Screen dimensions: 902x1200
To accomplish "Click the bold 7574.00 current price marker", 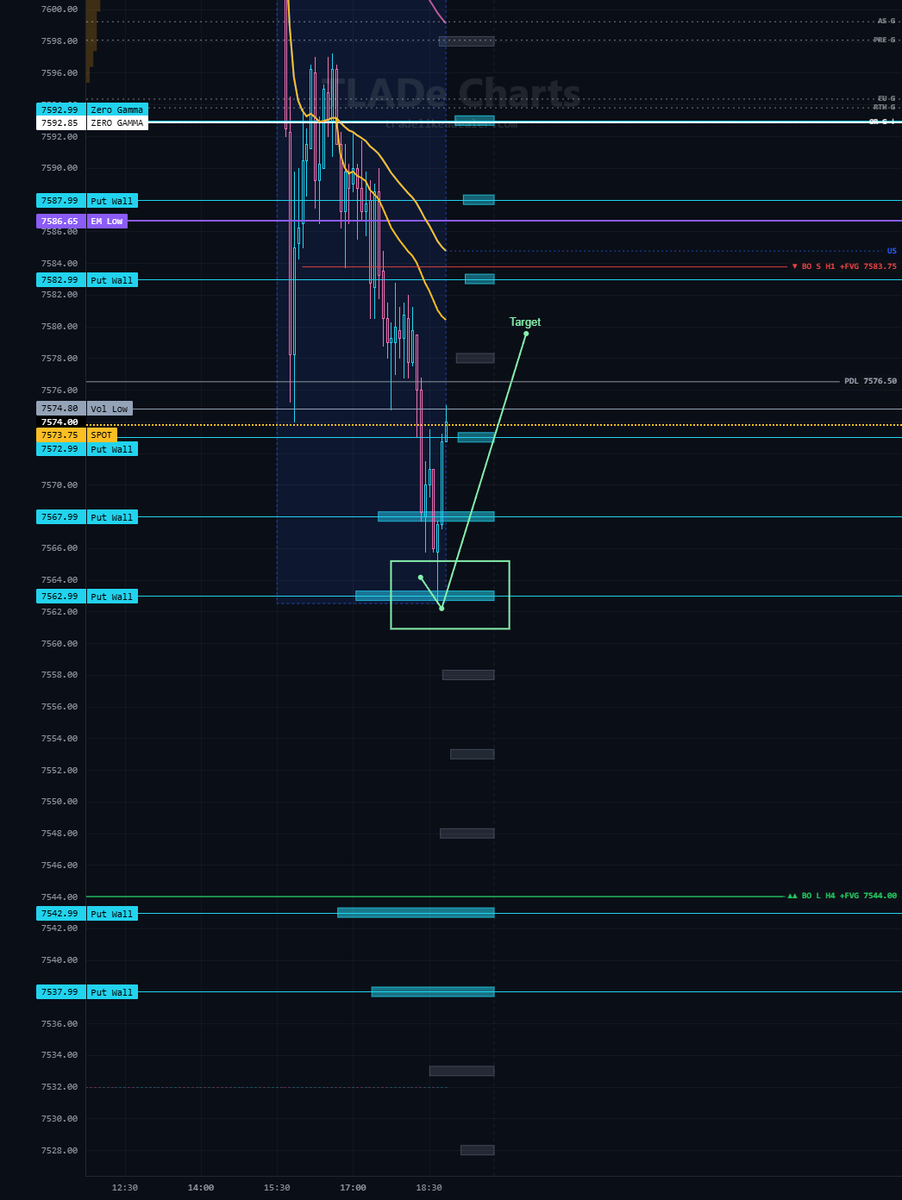I will click(x=60, y=422).
